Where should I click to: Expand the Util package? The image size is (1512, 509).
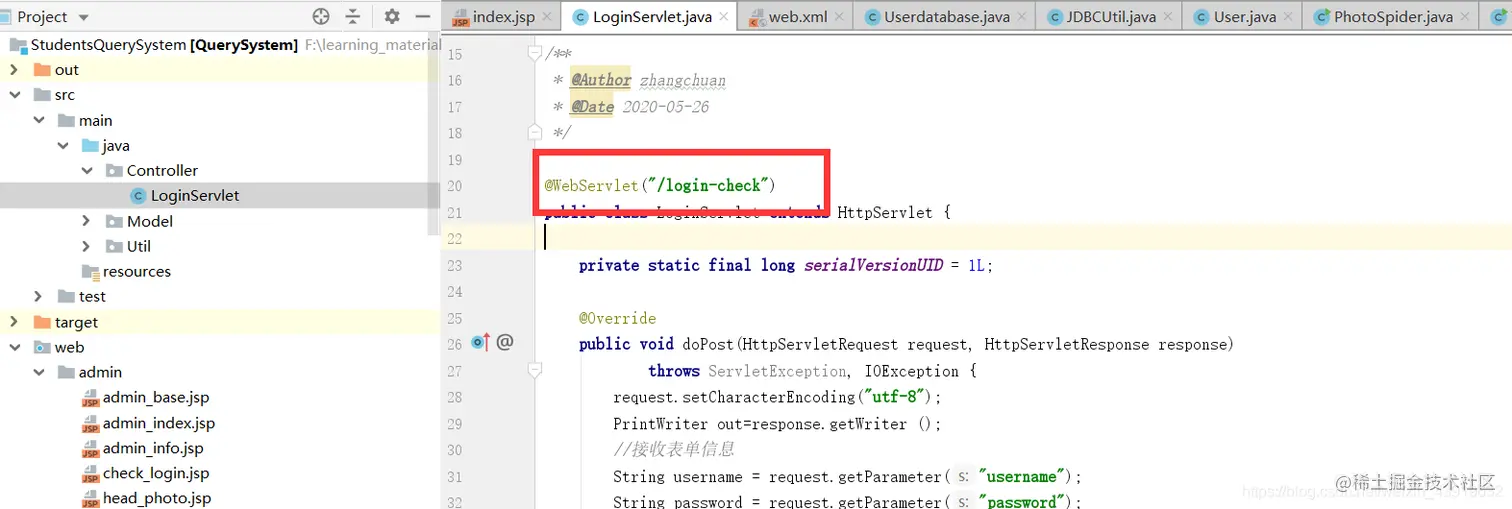pos(87,246)
